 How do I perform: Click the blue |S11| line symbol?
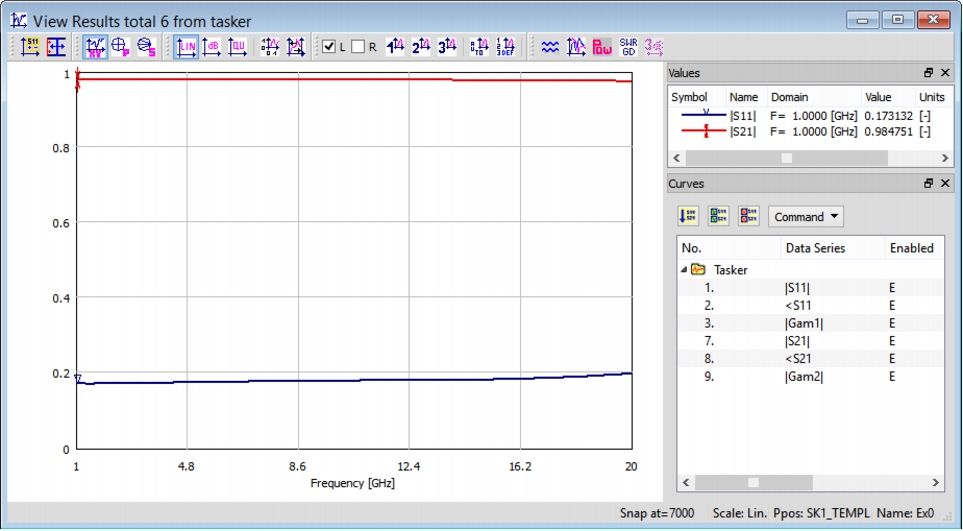pos(704,114)
